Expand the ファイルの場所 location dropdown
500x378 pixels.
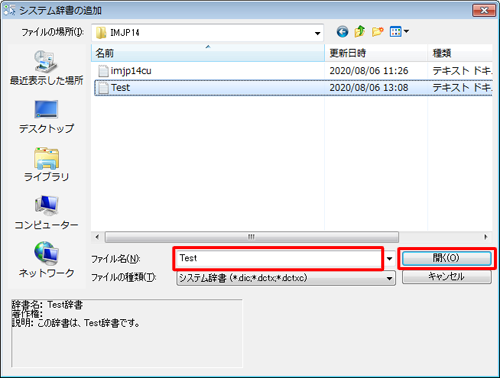click(317, 33)
